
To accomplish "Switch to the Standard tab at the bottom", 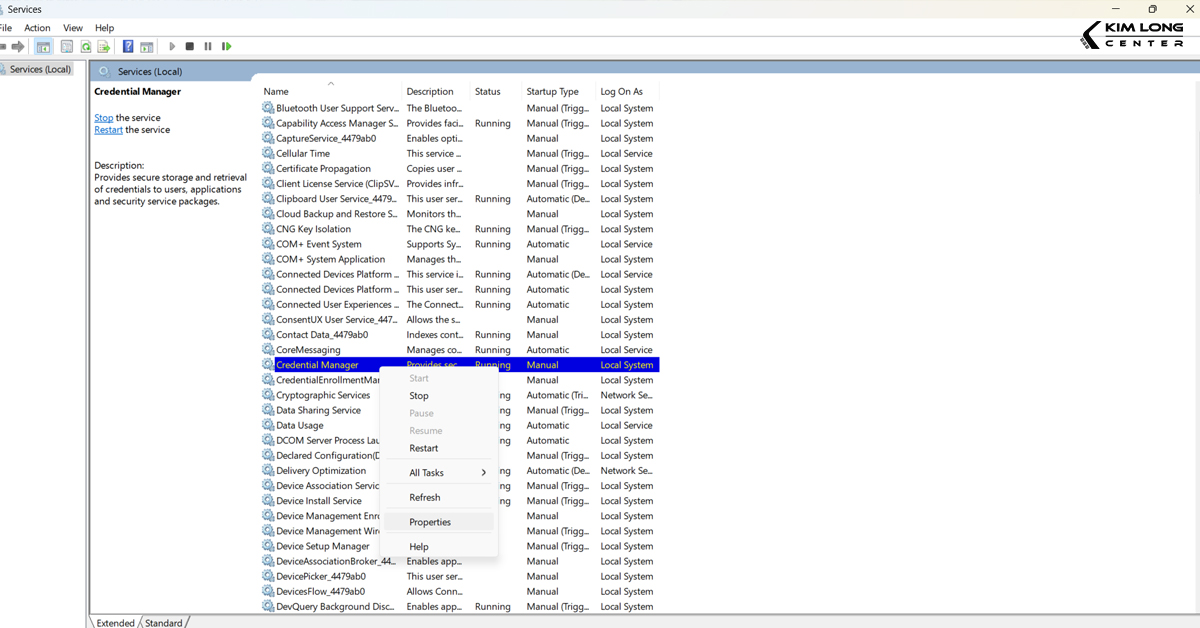I will 163,622.
